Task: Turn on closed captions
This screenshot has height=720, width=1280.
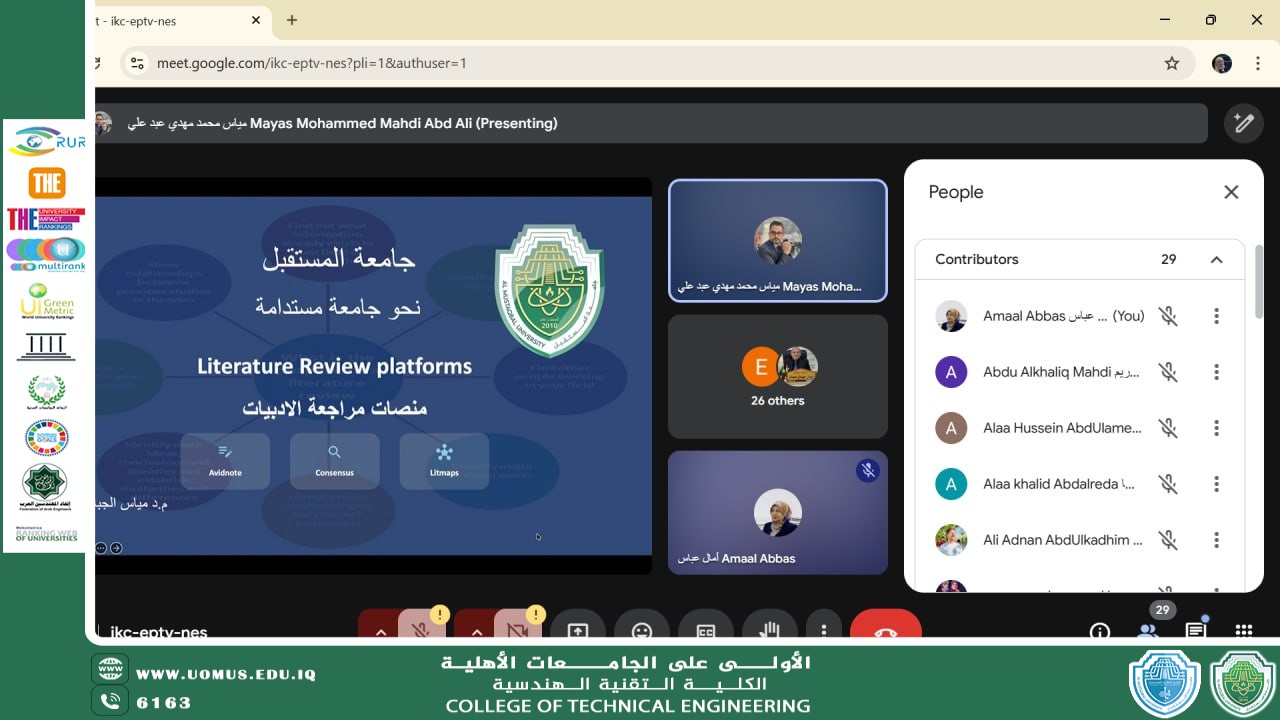Action: coord(706,629)
